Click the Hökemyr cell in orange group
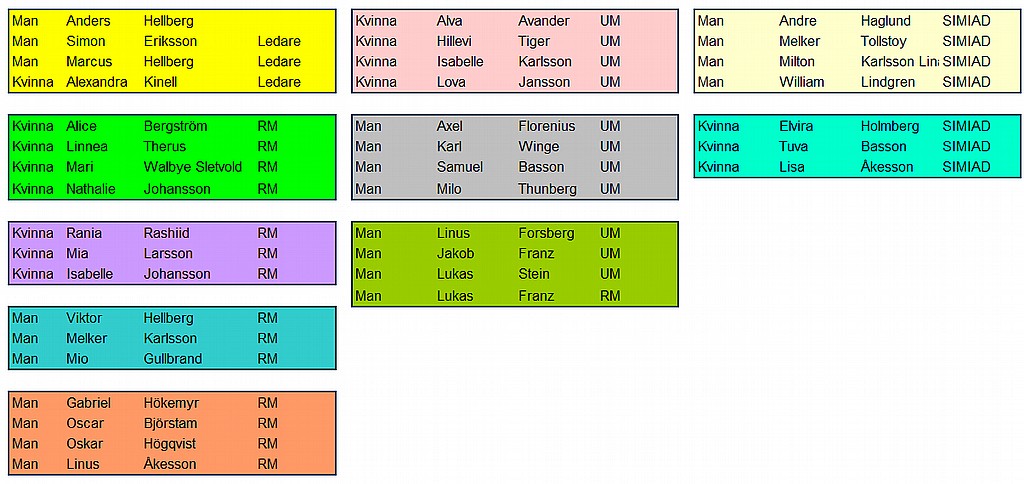 (171, 403)
